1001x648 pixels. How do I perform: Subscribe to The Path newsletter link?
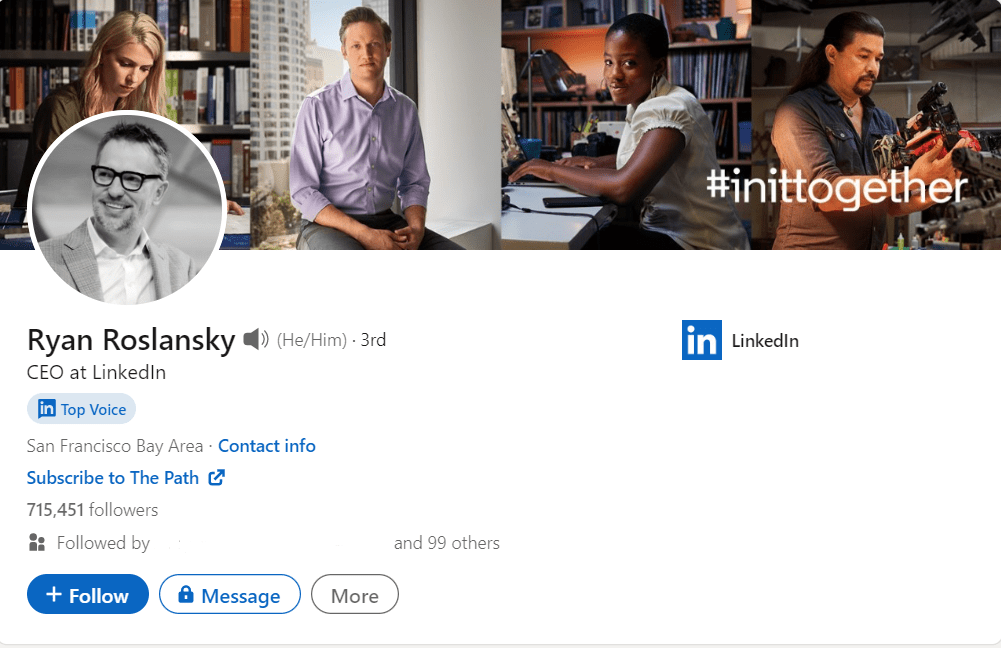tap(113, 478)
